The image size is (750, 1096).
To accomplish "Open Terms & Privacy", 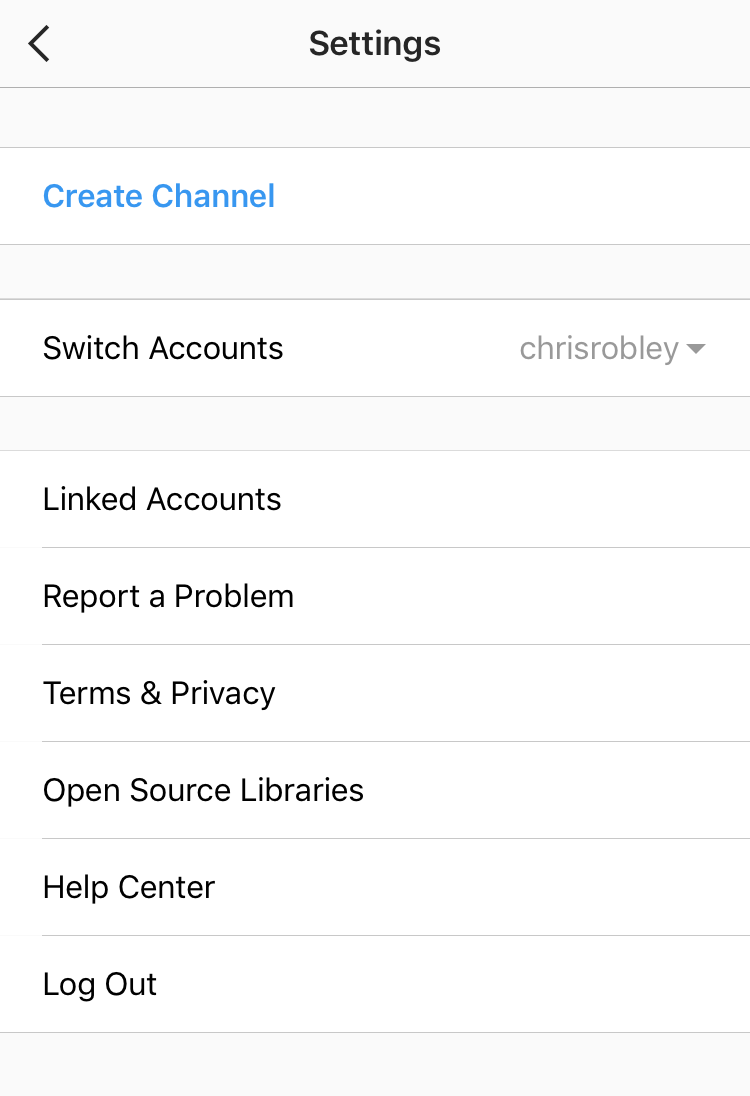I will [x=158, y=693].
